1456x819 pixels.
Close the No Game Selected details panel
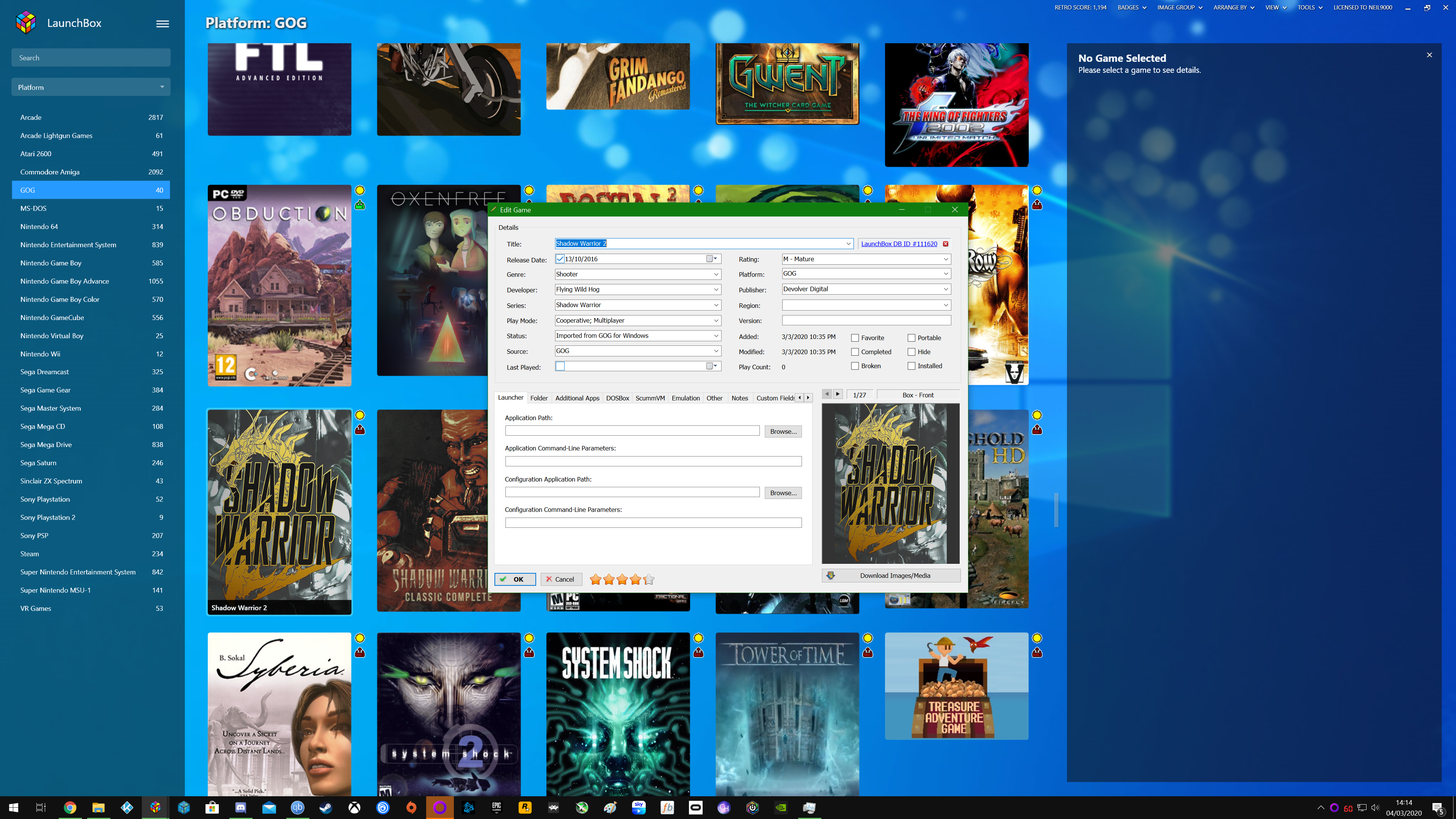click(1429, 55)
